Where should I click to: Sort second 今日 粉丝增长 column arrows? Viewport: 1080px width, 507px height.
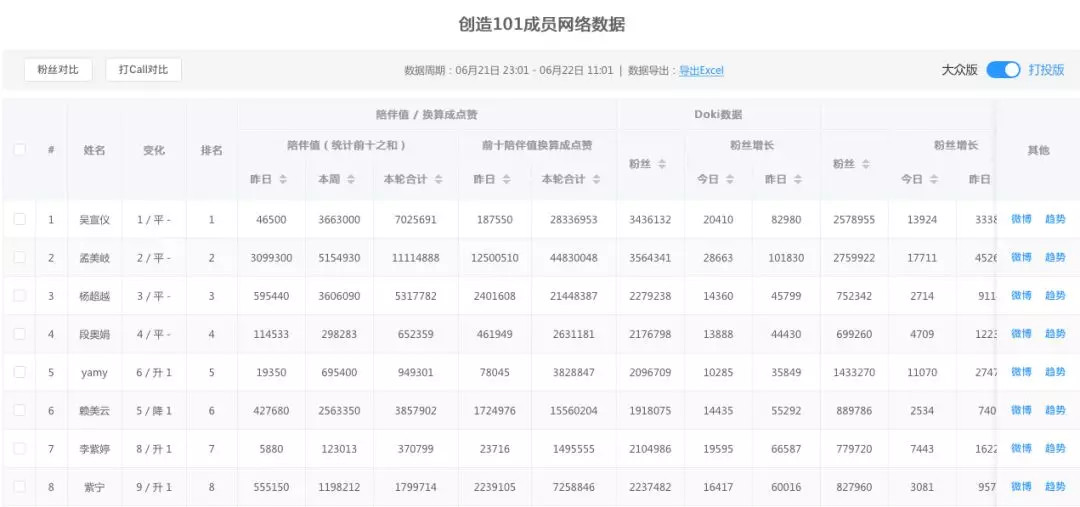pyautogui.click(x=933, y=179)
